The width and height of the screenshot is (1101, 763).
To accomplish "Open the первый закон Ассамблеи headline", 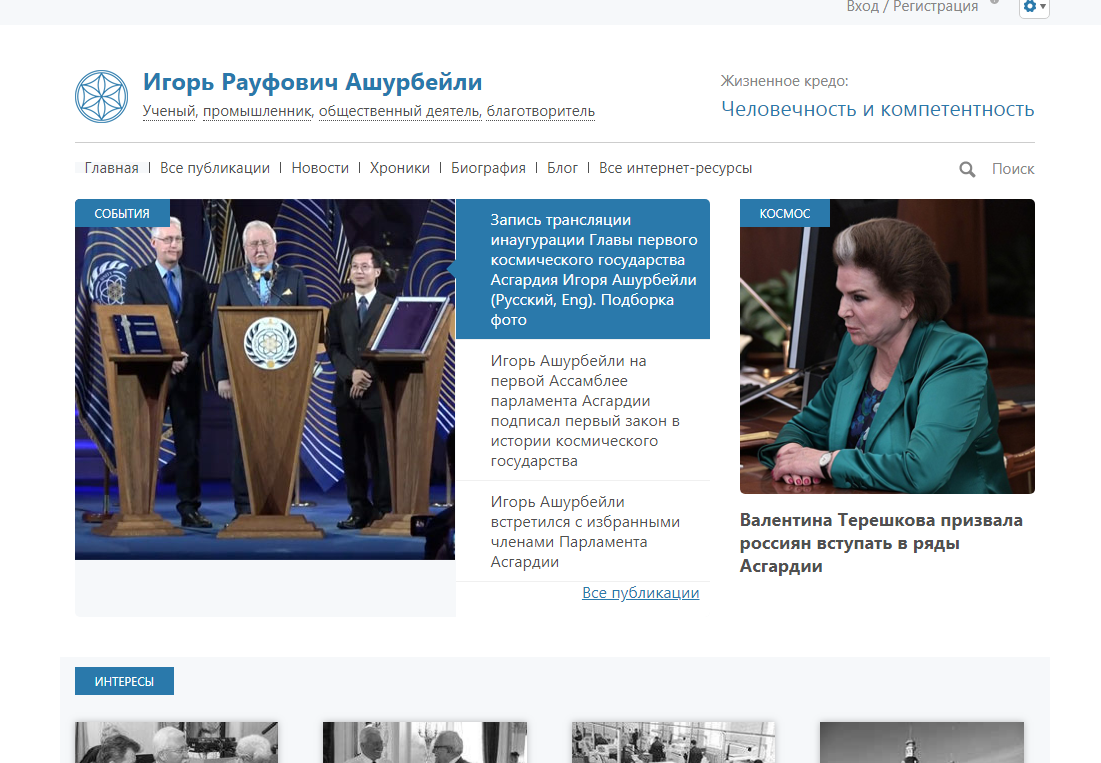I will pyautogui.click(x=583, y=411).
